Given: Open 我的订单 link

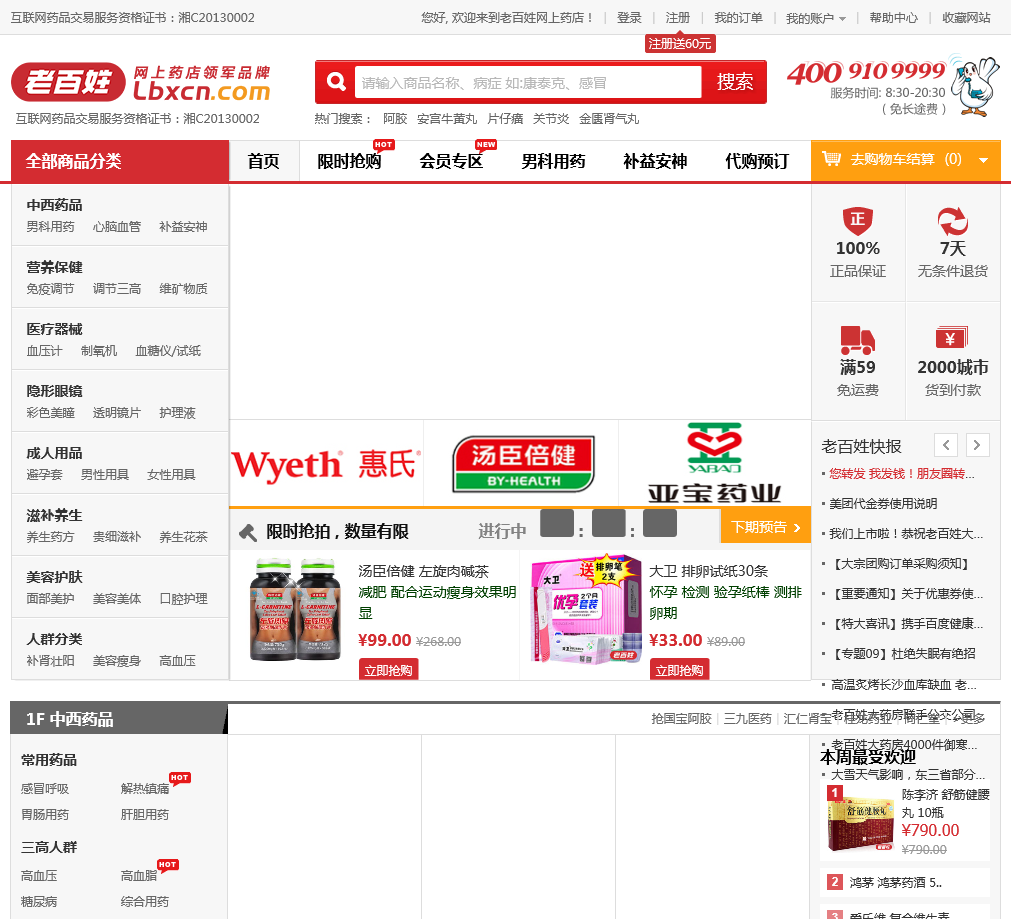Looking at the screenshot, I should point(738,17).
